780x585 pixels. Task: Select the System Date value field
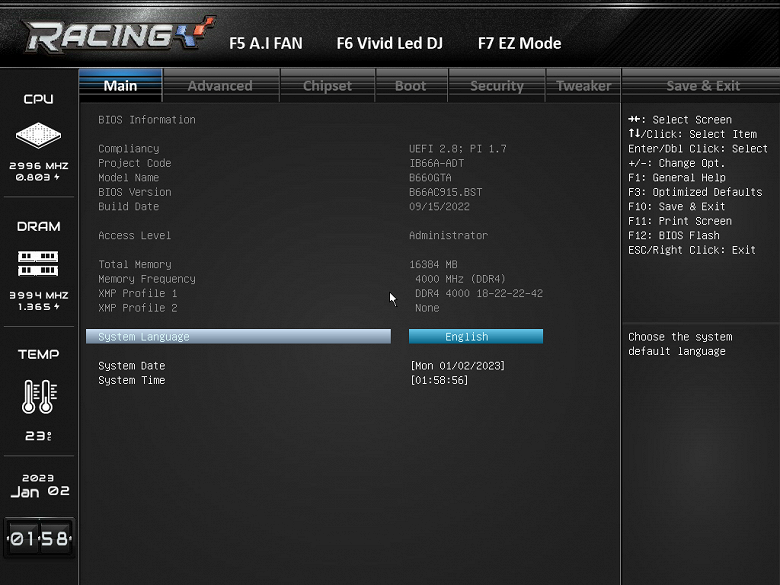[x=458, y=366]
